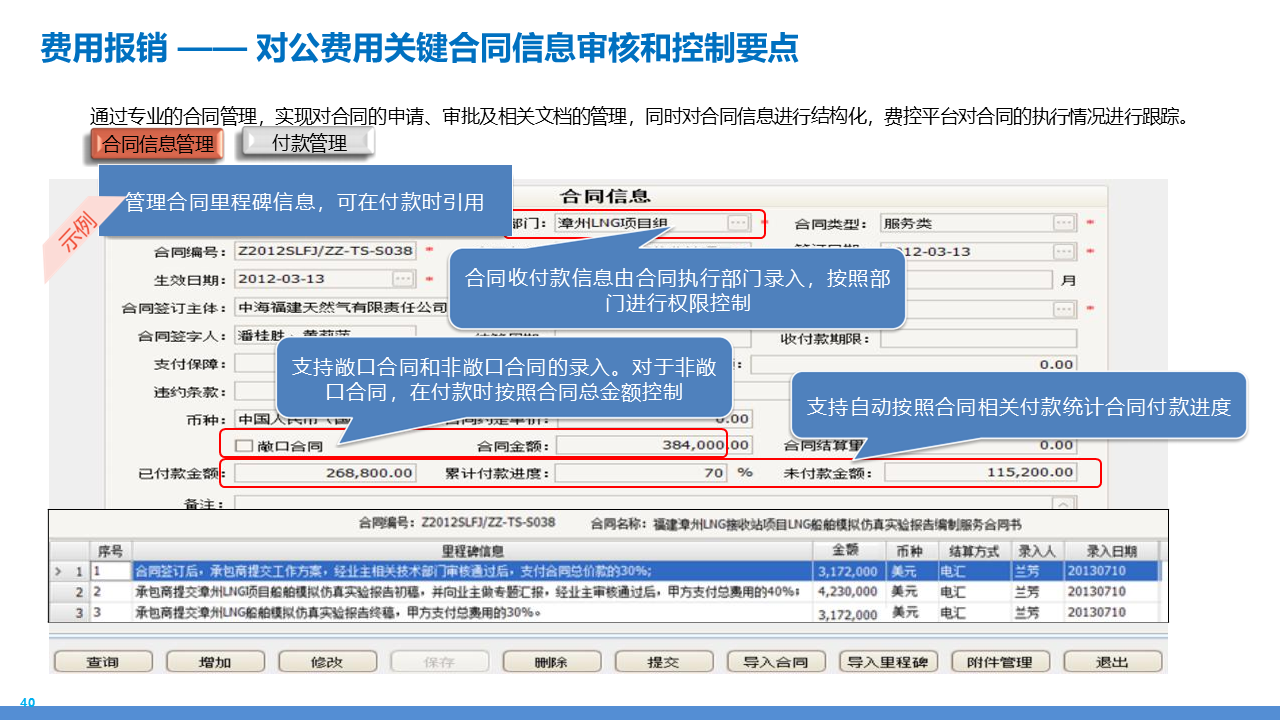Click the 修改 button
Viewport: 1280px width, 720px height.
[327, 662]
